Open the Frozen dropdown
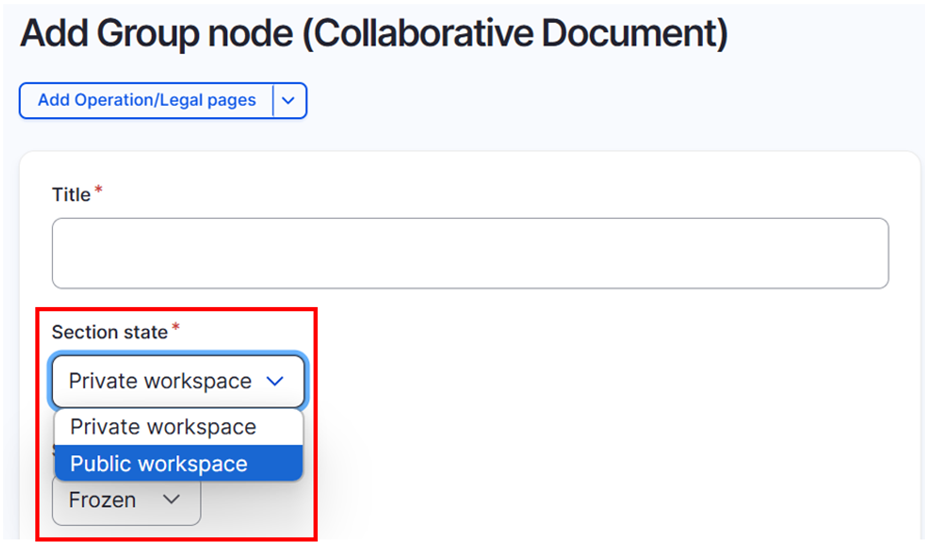 [x=126, y=500]
